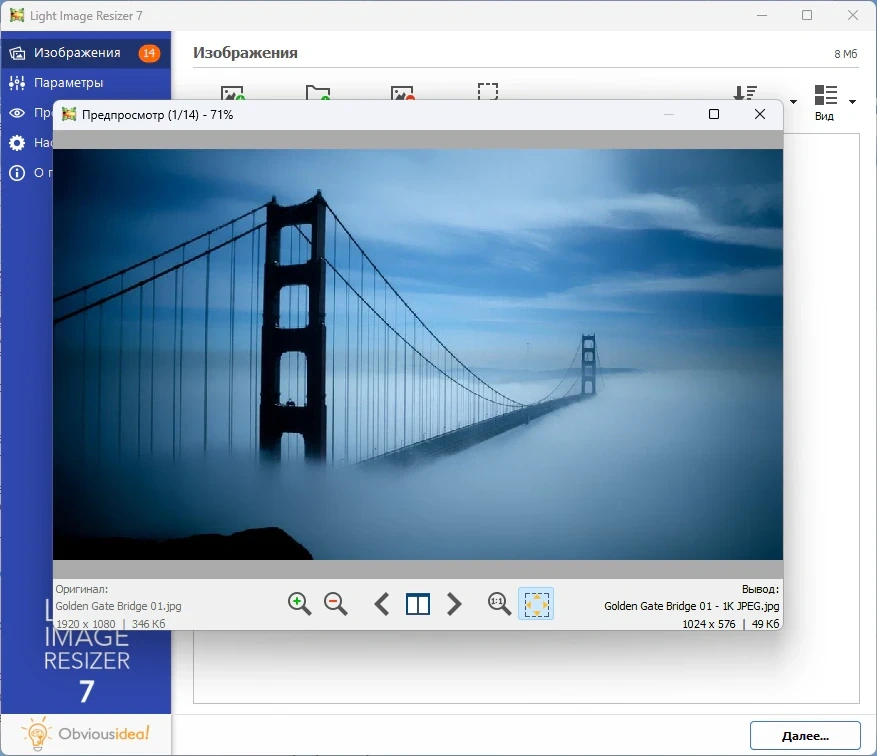Maximize the Предпросмотр preview window

pos(714,114)
